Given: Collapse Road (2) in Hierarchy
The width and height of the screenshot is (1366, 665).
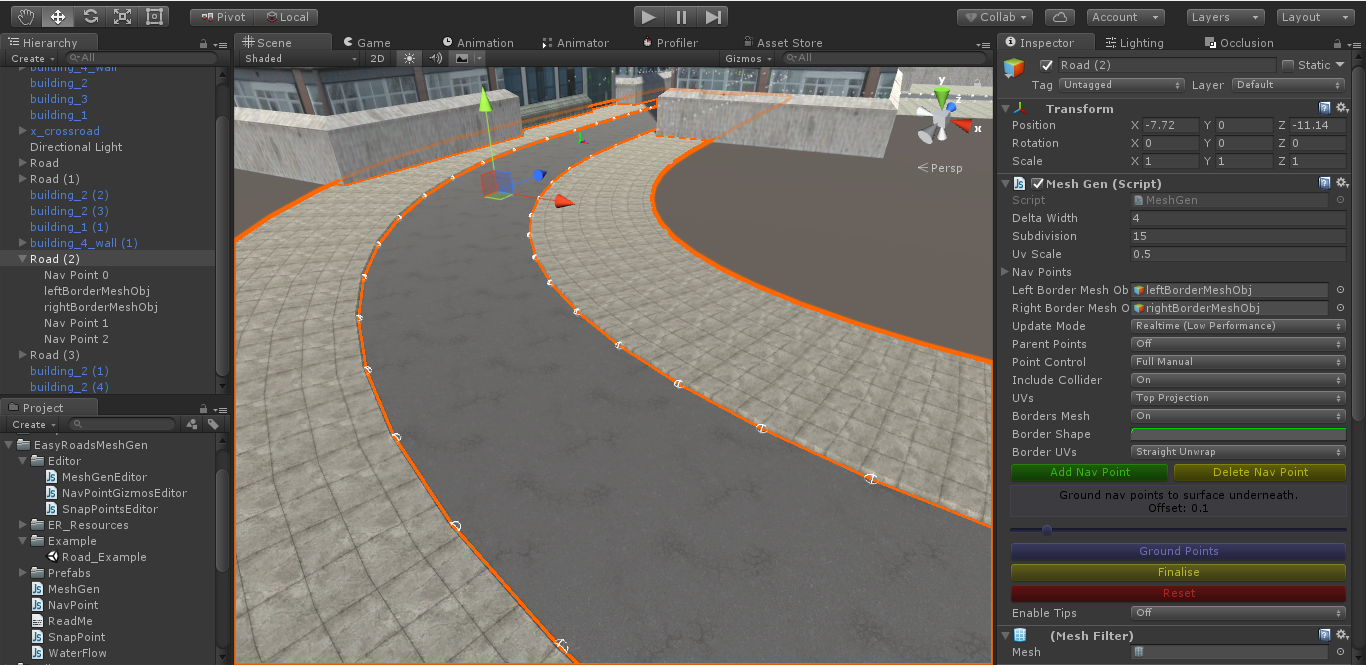Looking at the screenshot, I should coord(22,259).
